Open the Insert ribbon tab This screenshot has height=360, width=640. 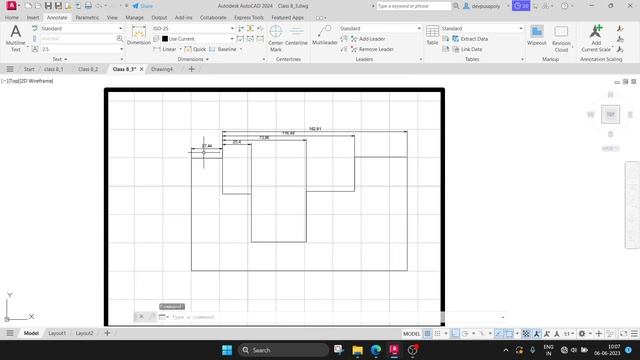click(x=33, y=18)
